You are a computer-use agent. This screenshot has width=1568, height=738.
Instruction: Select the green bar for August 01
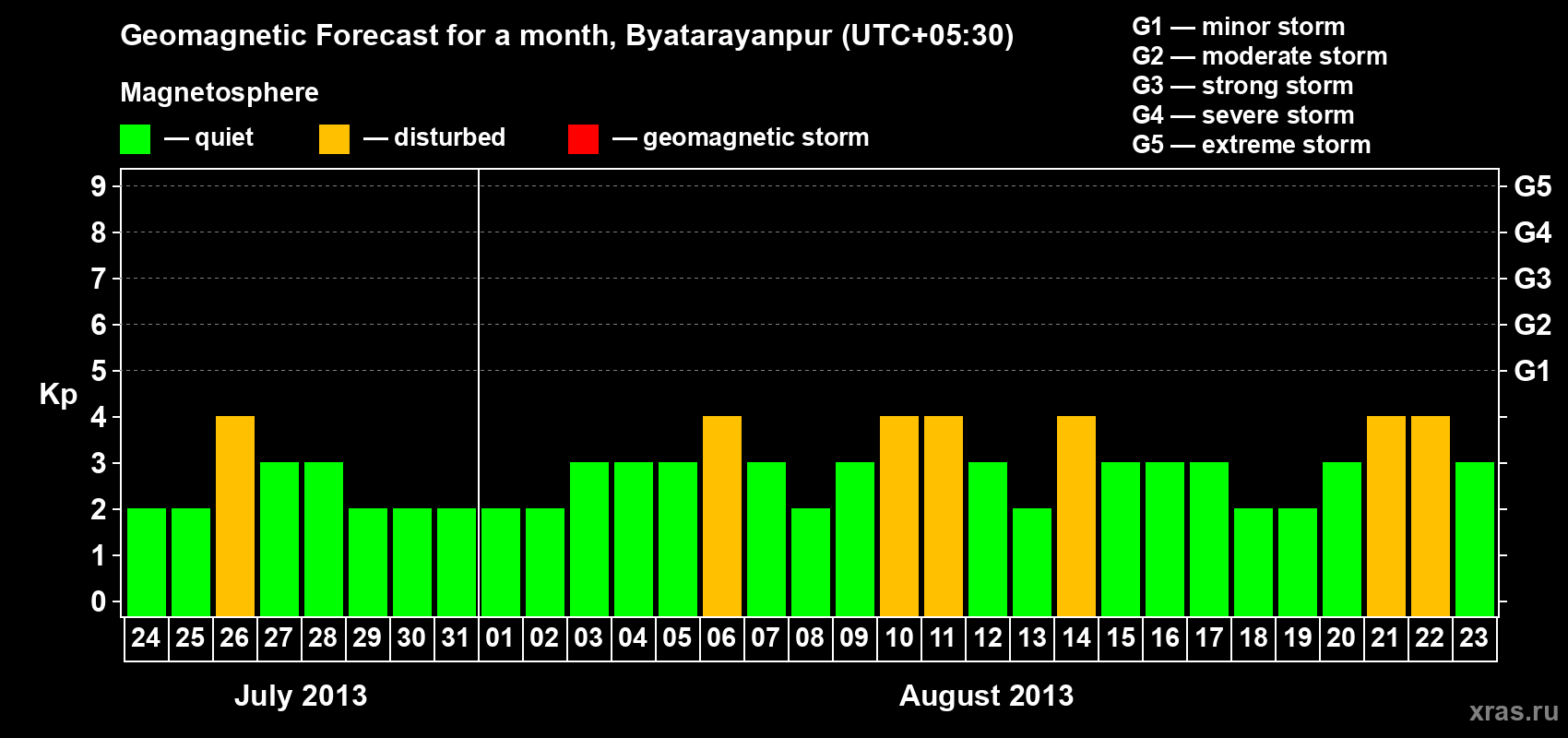tap(501, 562)
